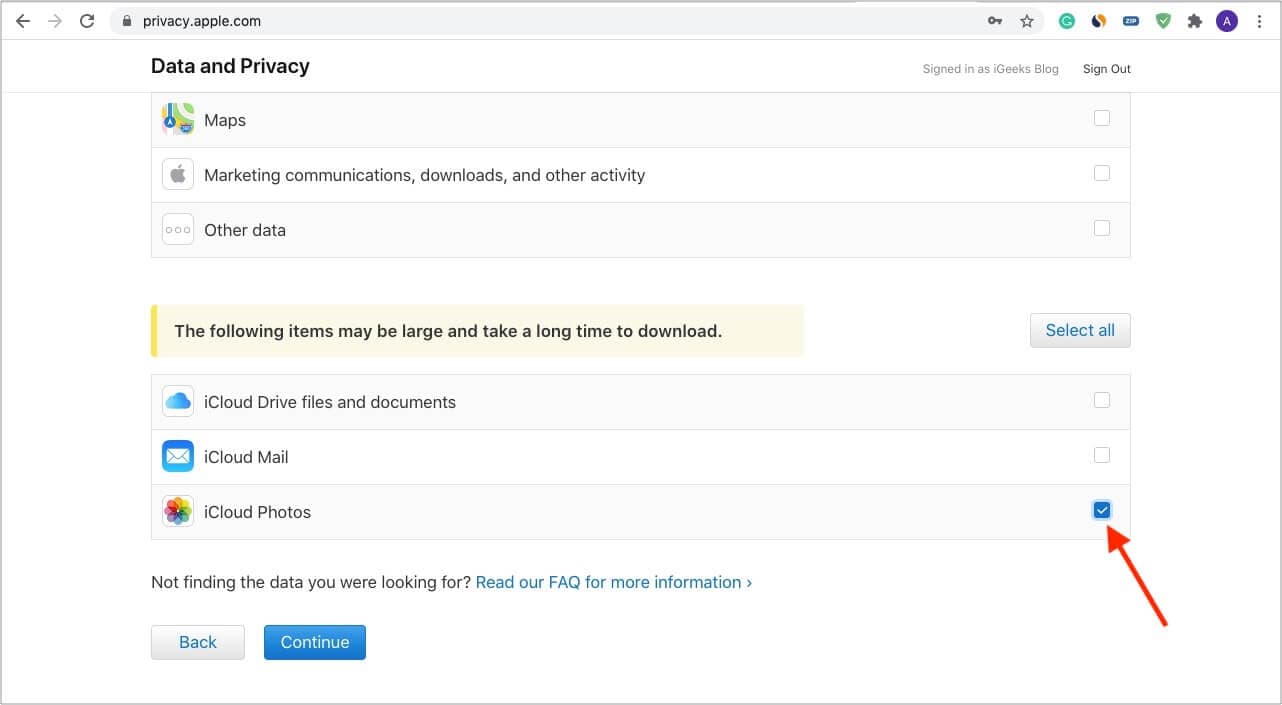Click the green shield extension icon
Image resolution: width=1282 pixels, height=705 pixels.
tap(1163, 21)
